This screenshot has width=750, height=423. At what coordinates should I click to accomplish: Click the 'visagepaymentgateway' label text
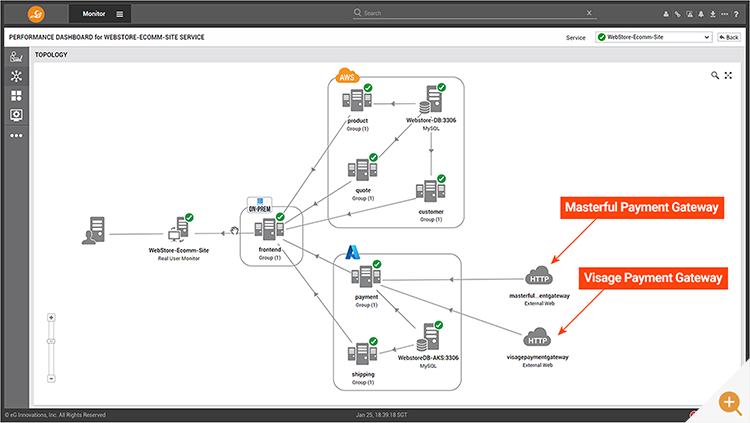click(x=538, y=357)
